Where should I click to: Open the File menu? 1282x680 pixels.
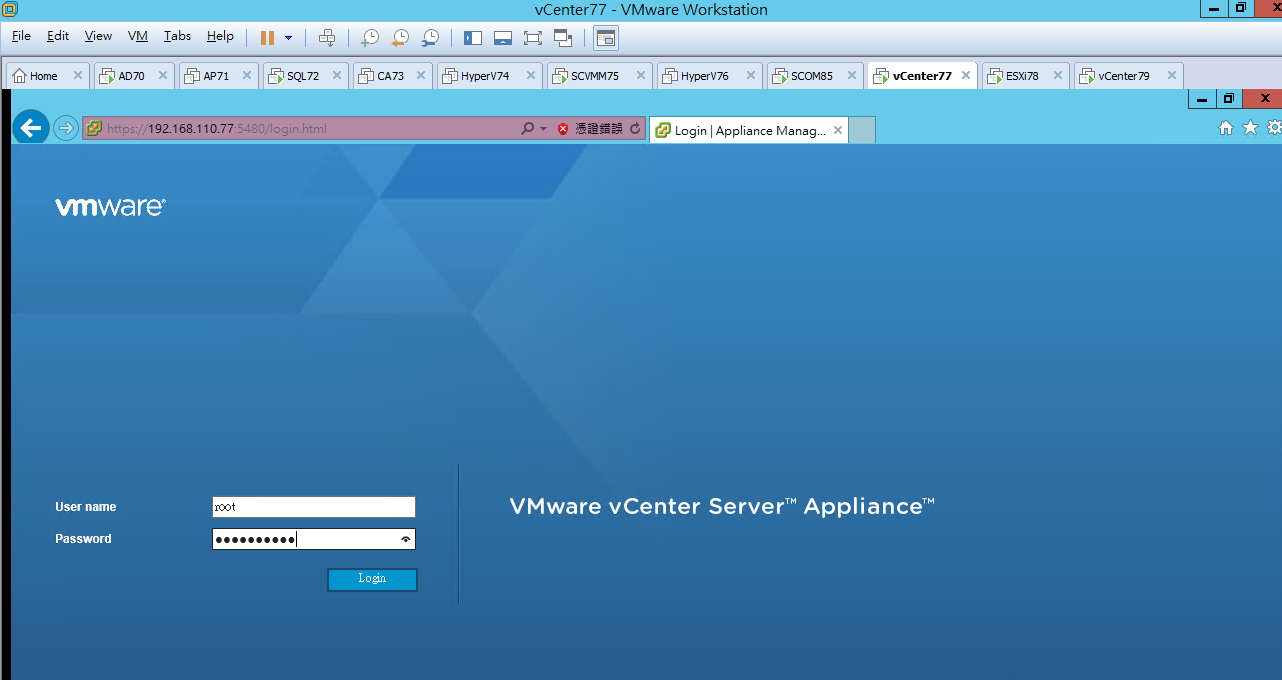click(x=21, y=36)
